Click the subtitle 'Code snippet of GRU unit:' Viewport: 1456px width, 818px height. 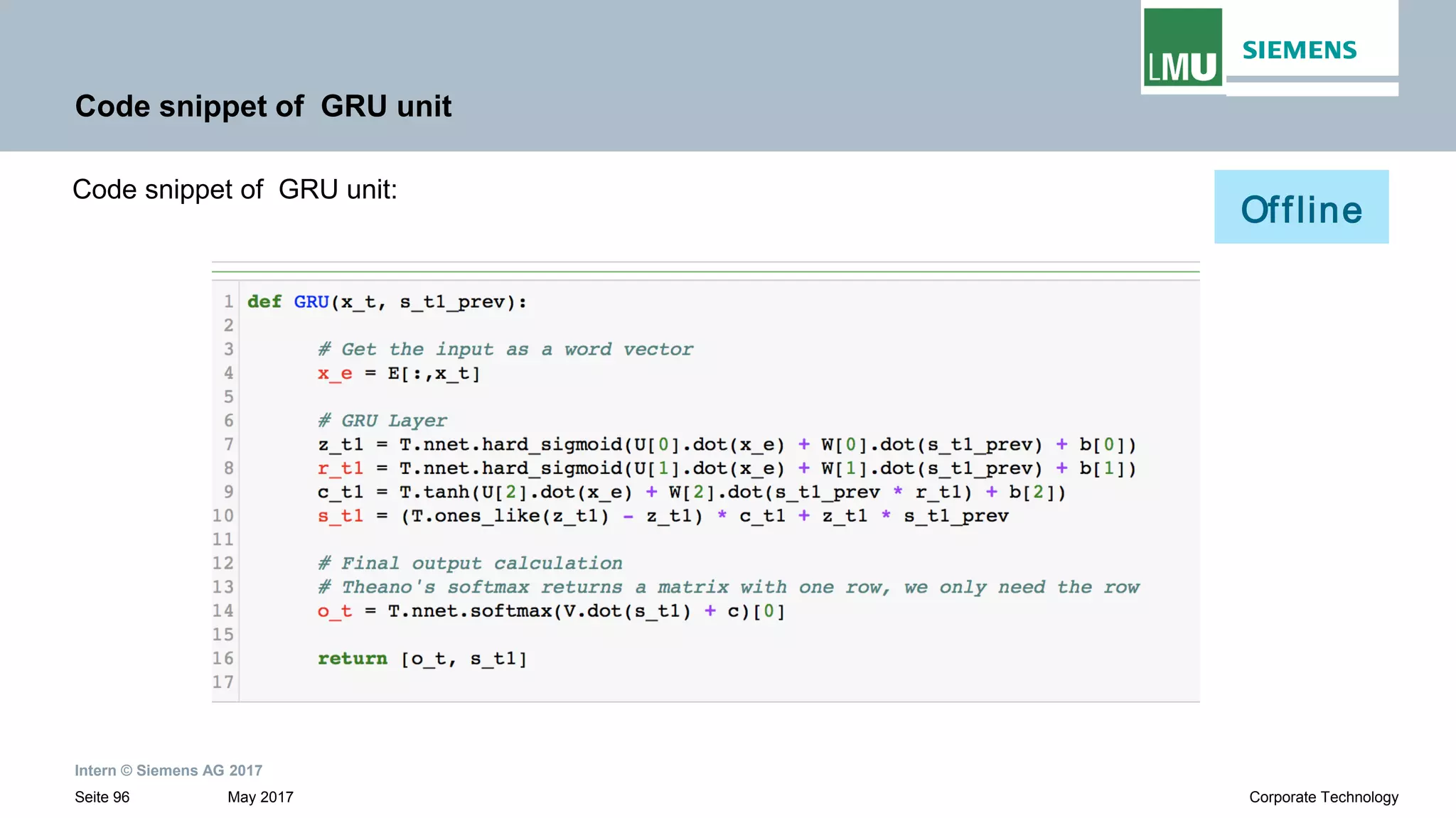235,190
